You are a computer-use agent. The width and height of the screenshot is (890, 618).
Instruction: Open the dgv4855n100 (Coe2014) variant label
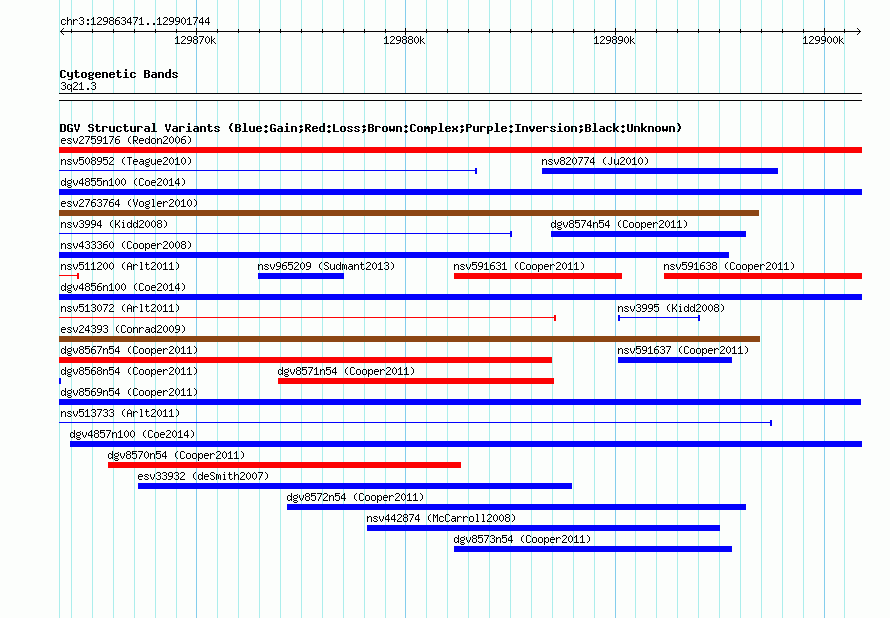click(123, 182)
